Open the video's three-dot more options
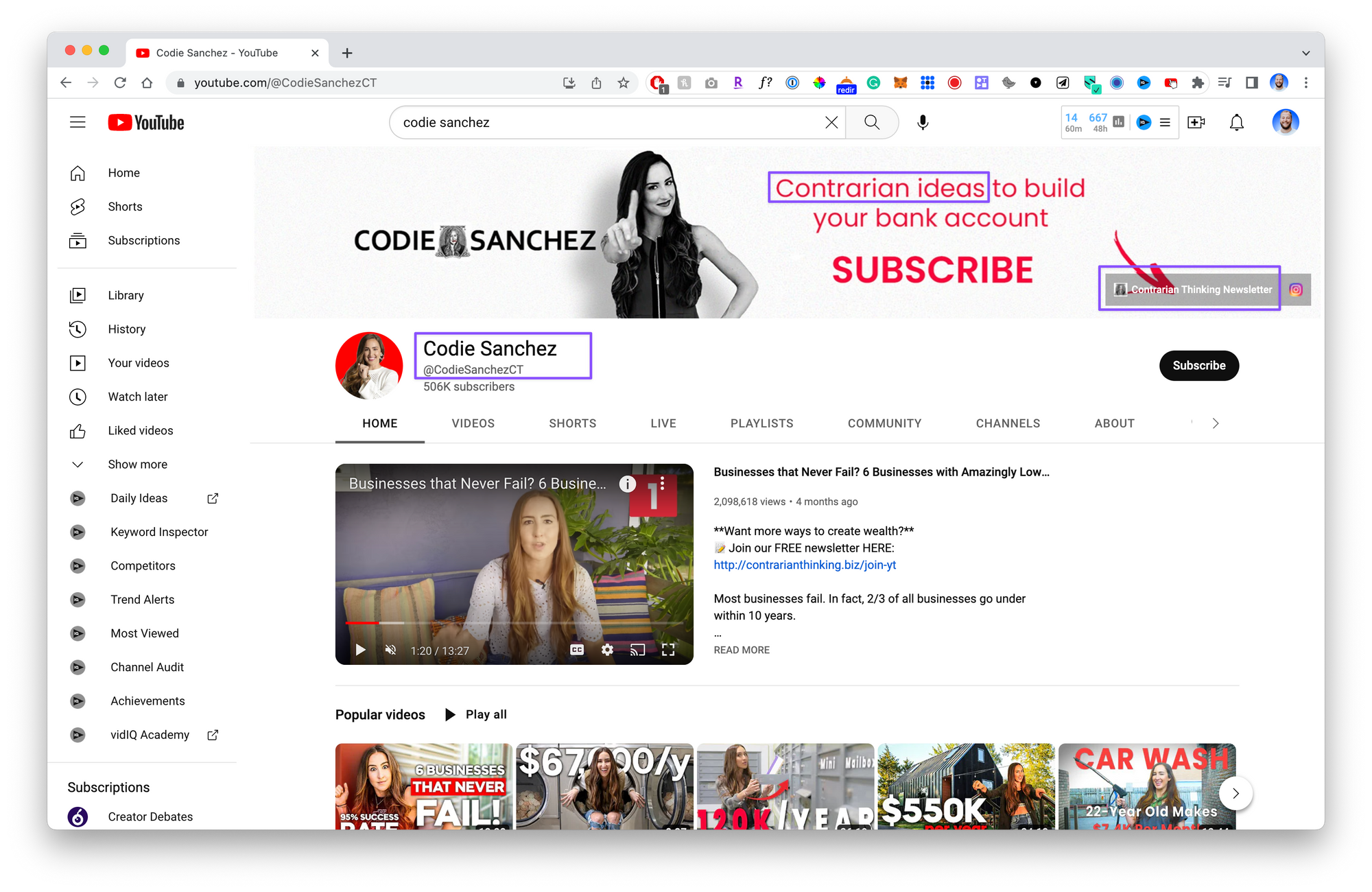 662,482
